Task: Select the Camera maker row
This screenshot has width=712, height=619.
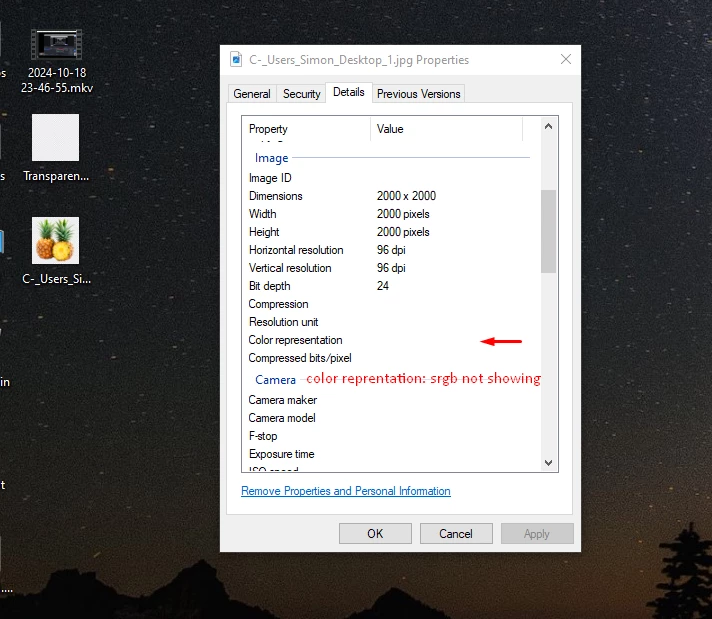Action: point(391,400)
